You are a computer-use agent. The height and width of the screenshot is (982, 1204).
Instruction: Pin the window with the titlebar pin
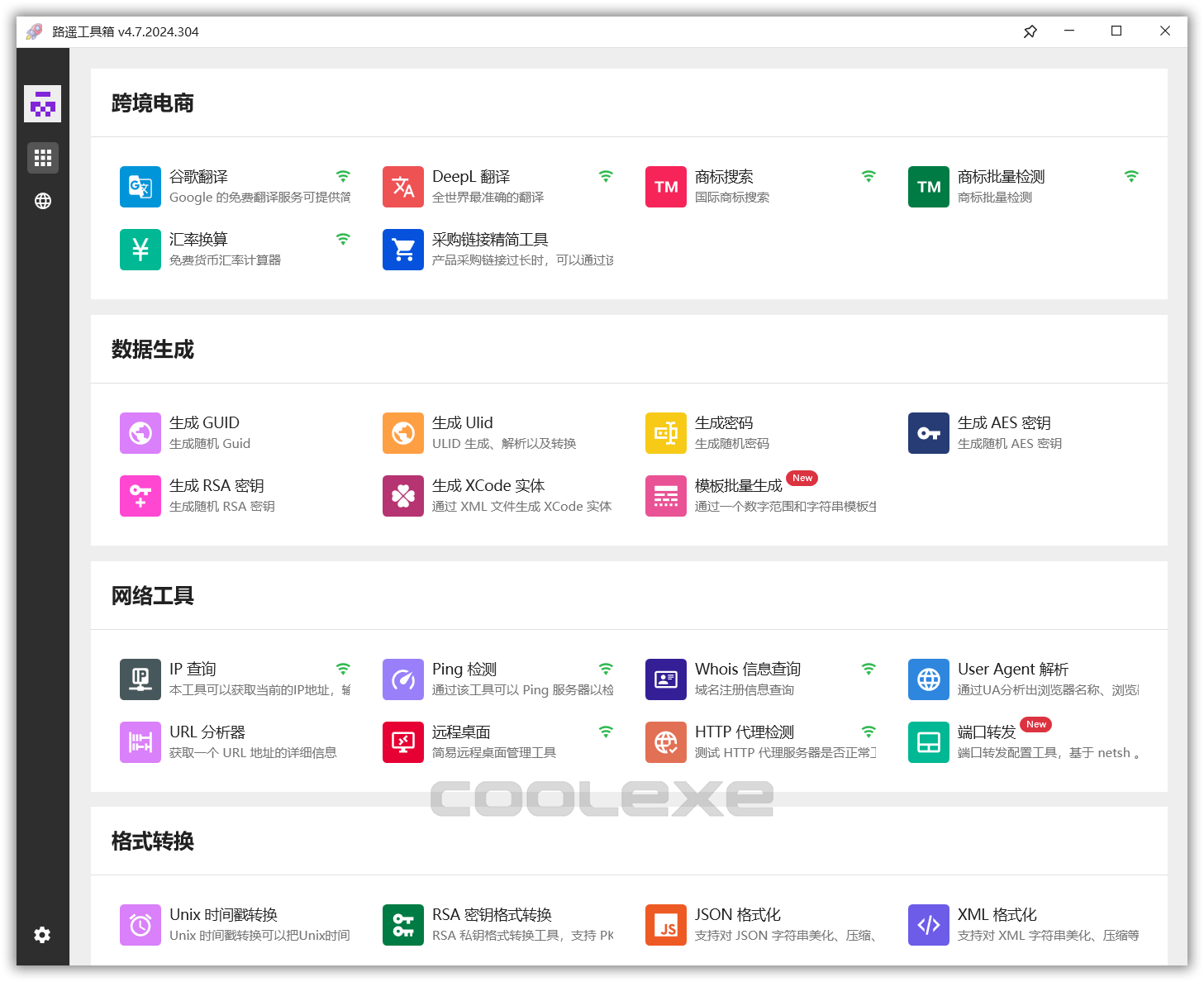1030,31
